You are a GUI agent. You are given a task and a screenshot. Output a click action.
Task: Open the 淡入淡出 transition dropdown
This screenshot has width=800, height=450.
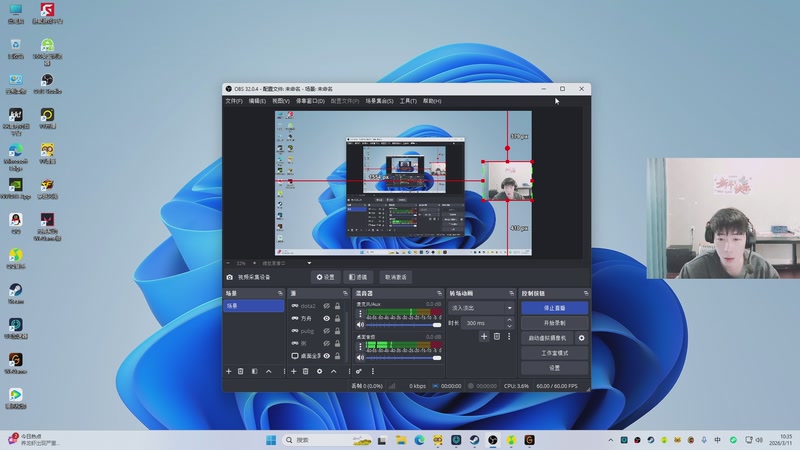[x=481, y=308]
